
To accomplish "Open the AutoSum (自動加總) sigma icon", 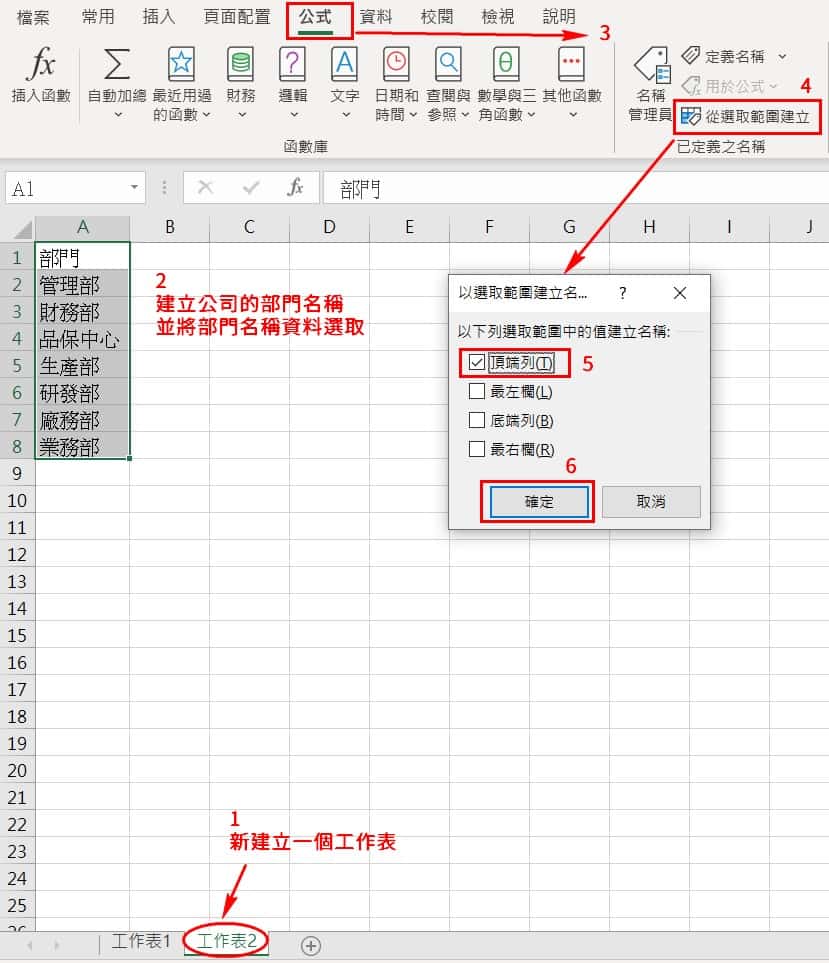I will [117, 66].
